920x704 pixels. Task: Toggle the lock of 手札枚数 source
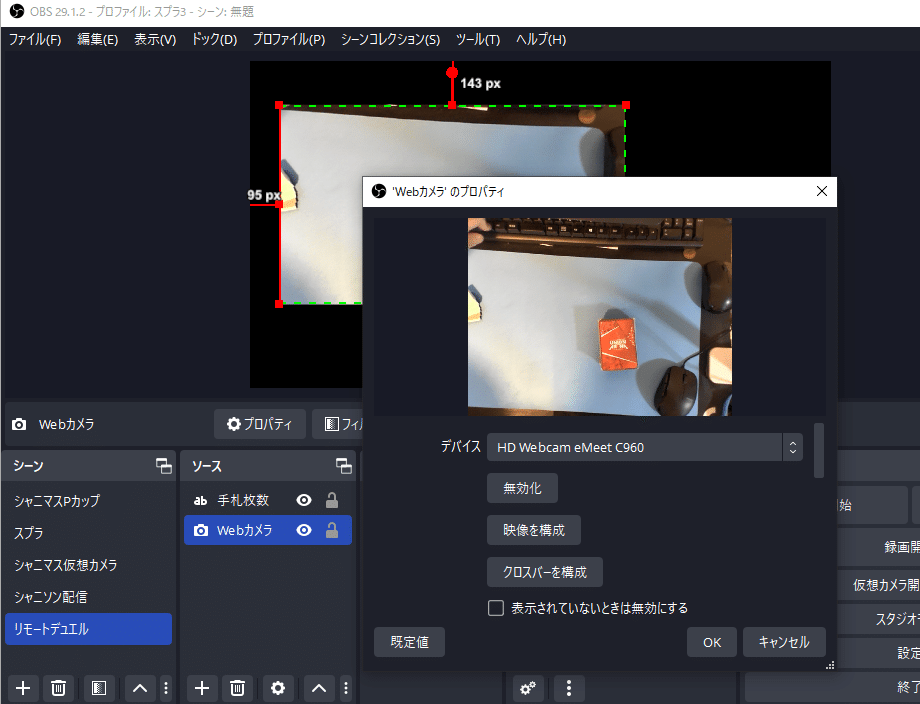pos(332,500)
